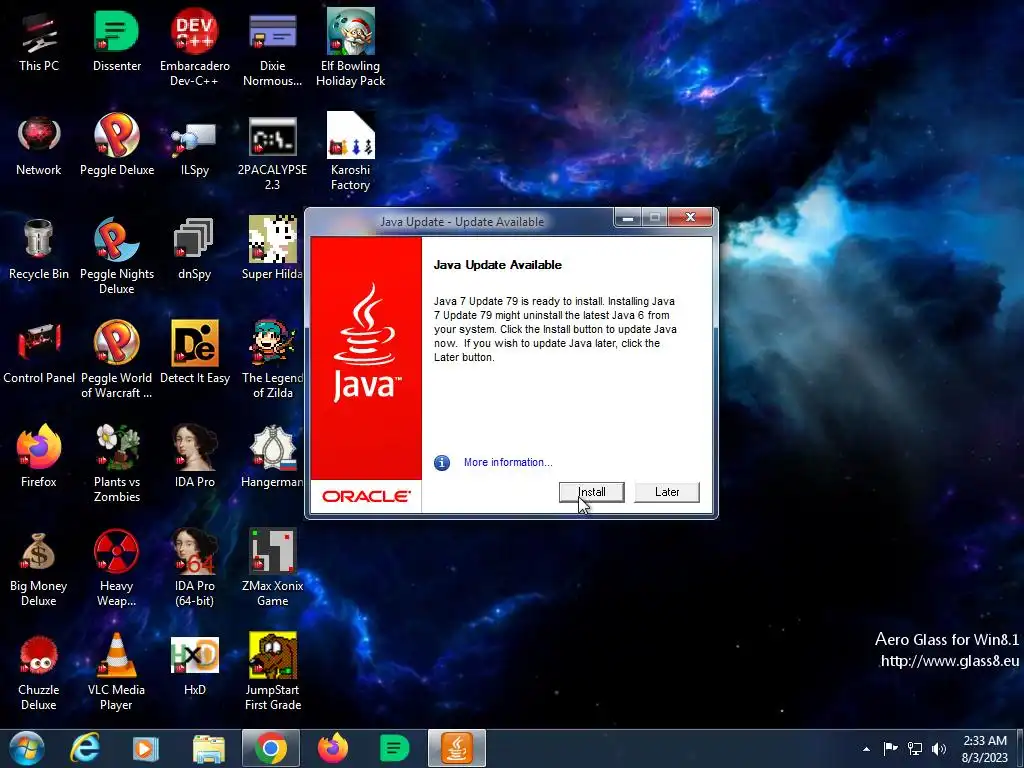The width and height of the screenshot is (1024, 768).
Task: Select the Peggle Deluxe desktop icon
Action: tap(117, 145)
